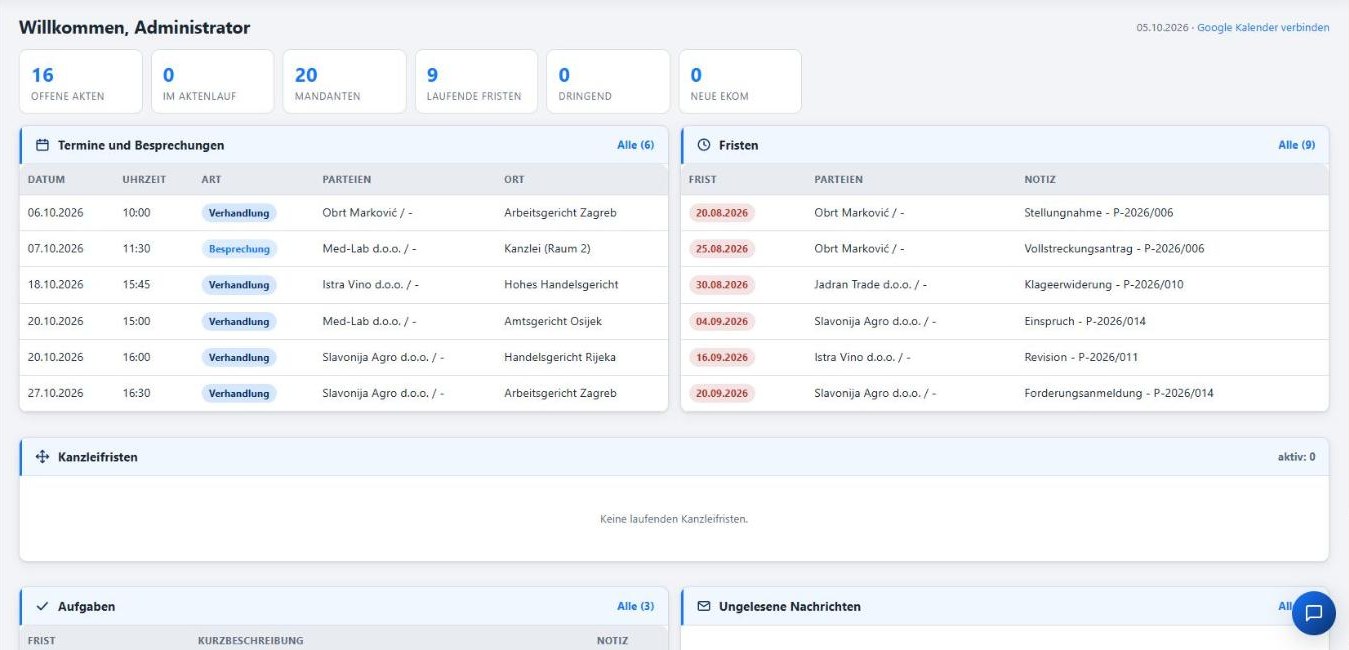Click the 07.10.2026 date cell
This screenshot has height=650, width=1349.
pyautogui.click(x=56, y=249)
